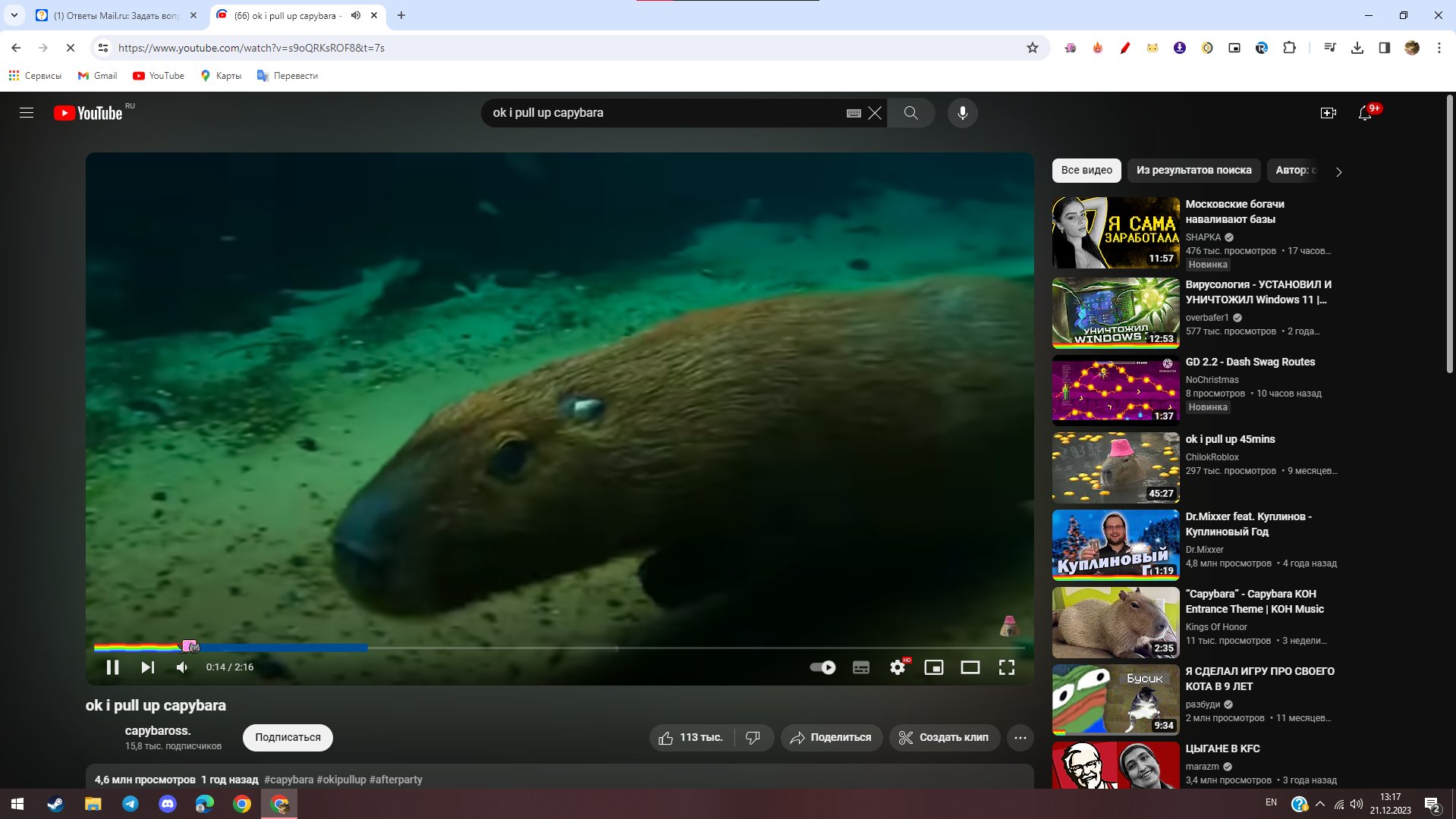Open the Карты bookmark
Screen dimensions: 1456x819
point(221,76)
